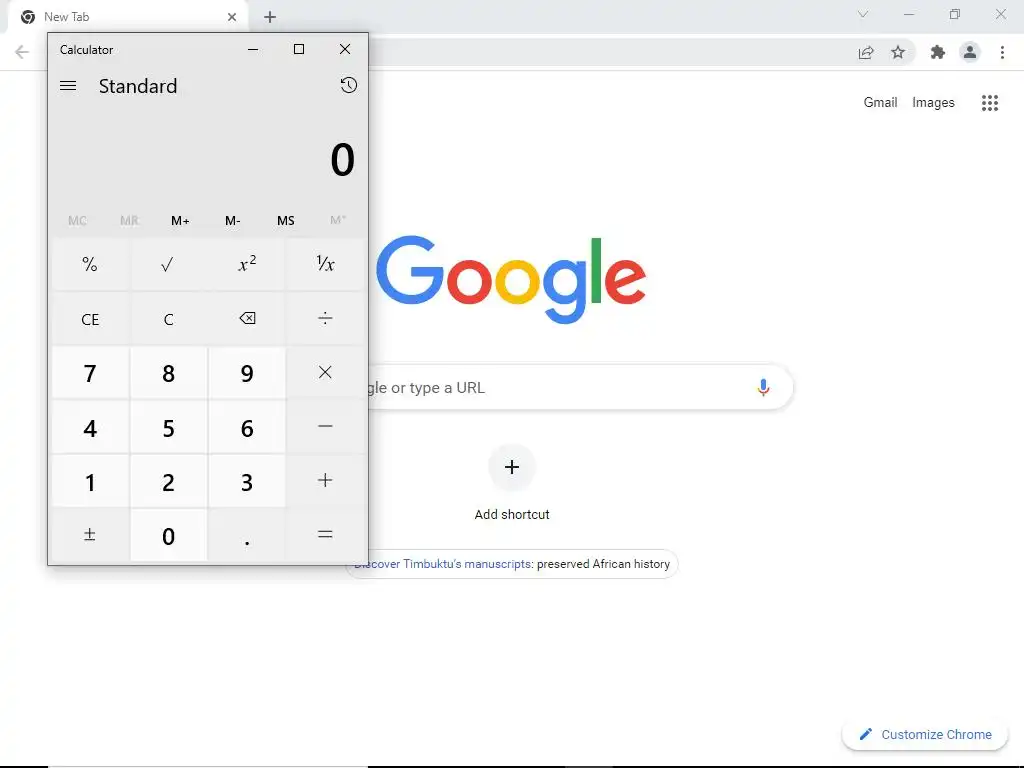Click the number 8 key
Screen dimensions: 1024x768
click(x=168, y=373)
